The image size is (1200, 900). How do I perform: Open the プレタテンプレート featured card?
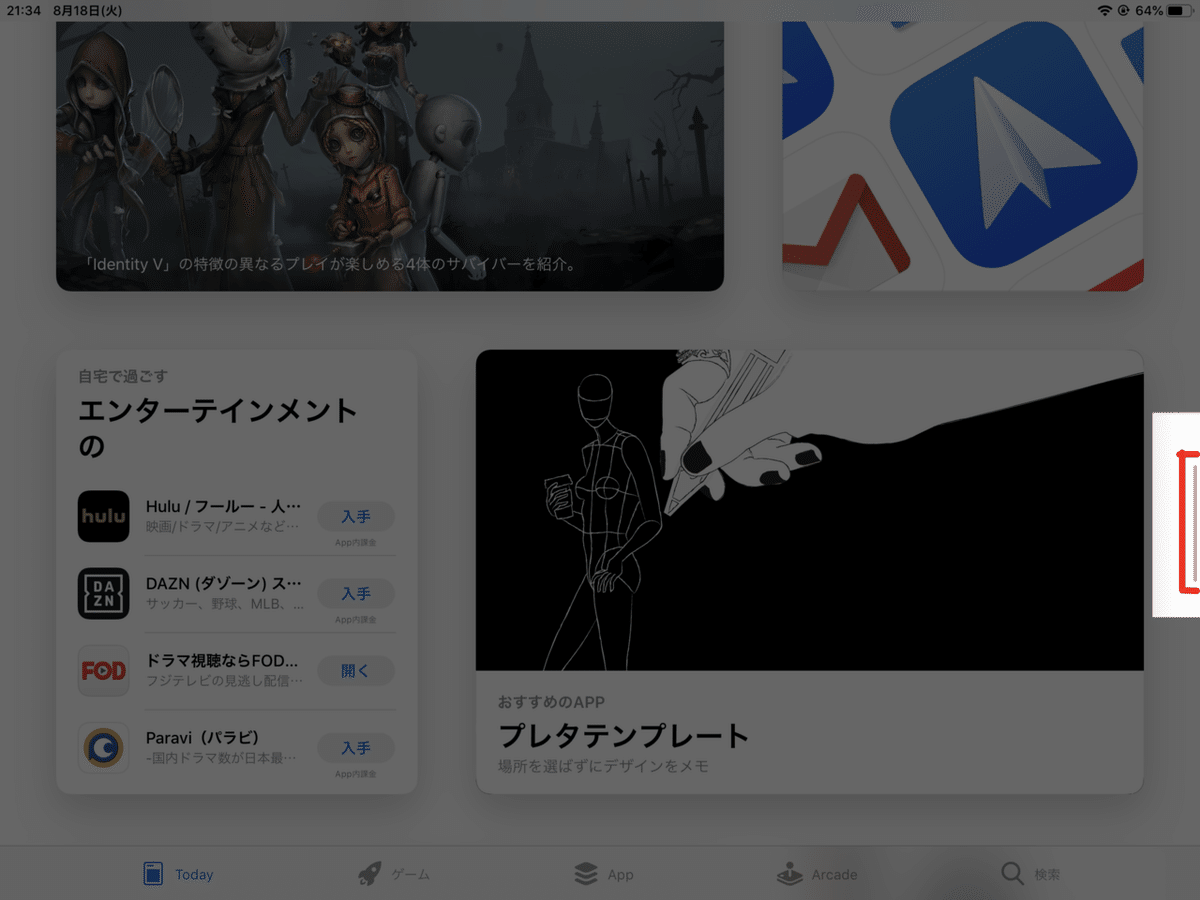click(x=810, y=570)
